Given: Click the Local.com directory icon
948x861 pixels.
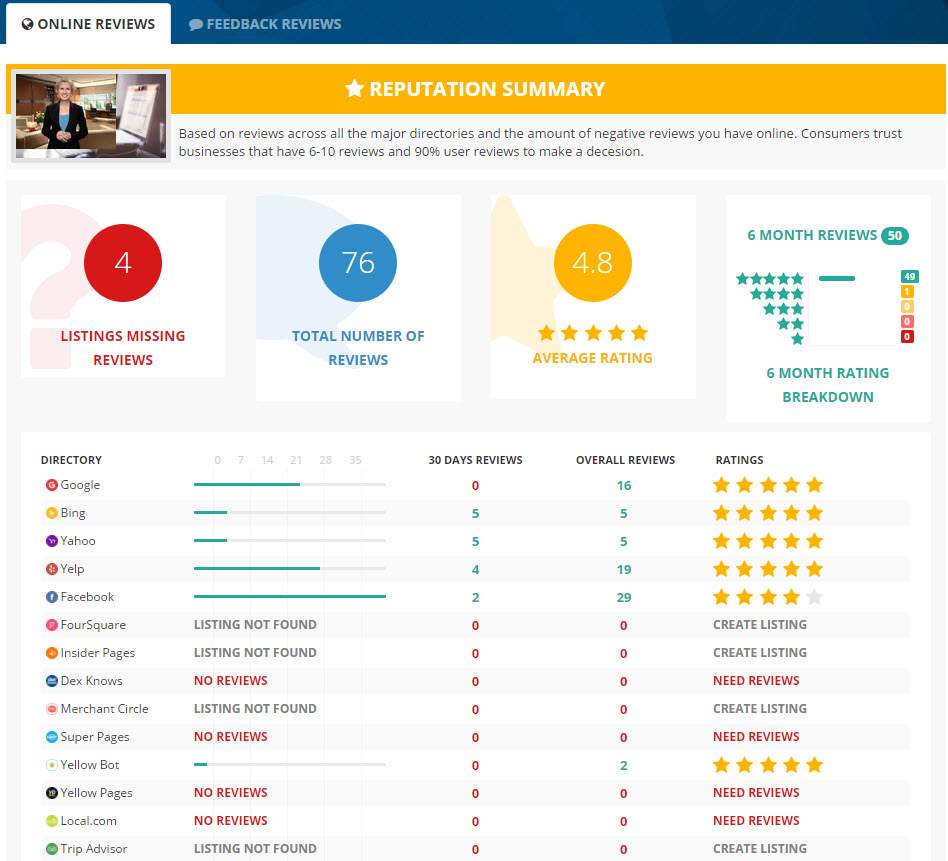Looking at the screenshot, I should tap(52, 821).
